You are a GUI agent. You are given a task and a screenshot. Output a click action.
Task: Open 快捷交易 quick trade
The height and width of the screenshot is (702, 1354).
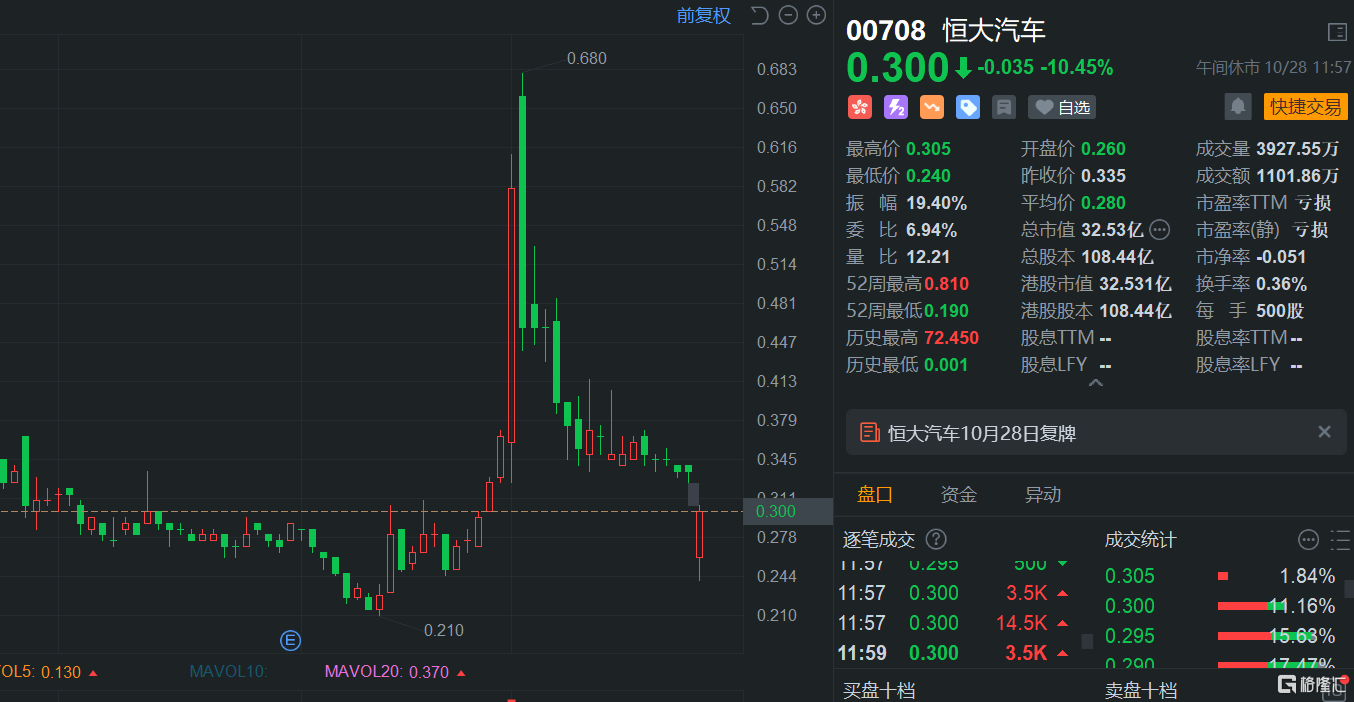tap(1305, 106)
